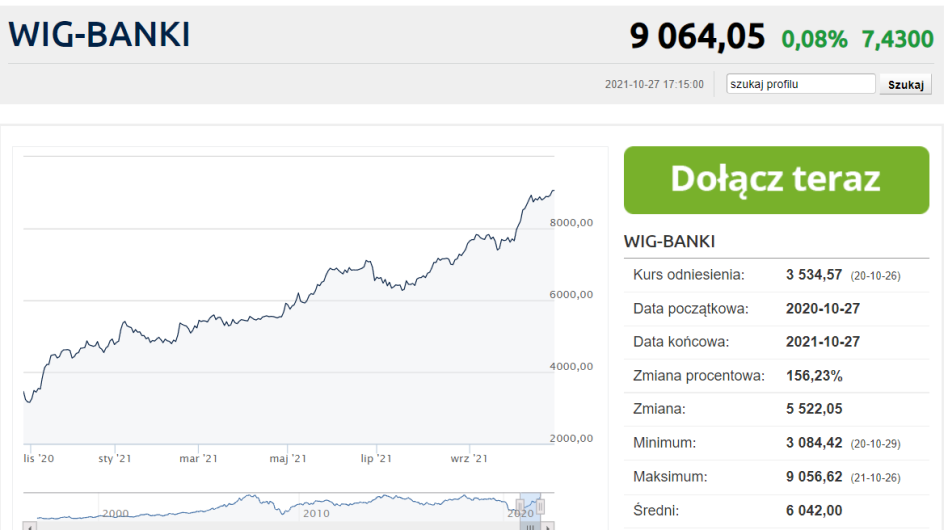948x530 pixels.
Task: Click the WIG-BANKI stats panel title
Action: 669,241
